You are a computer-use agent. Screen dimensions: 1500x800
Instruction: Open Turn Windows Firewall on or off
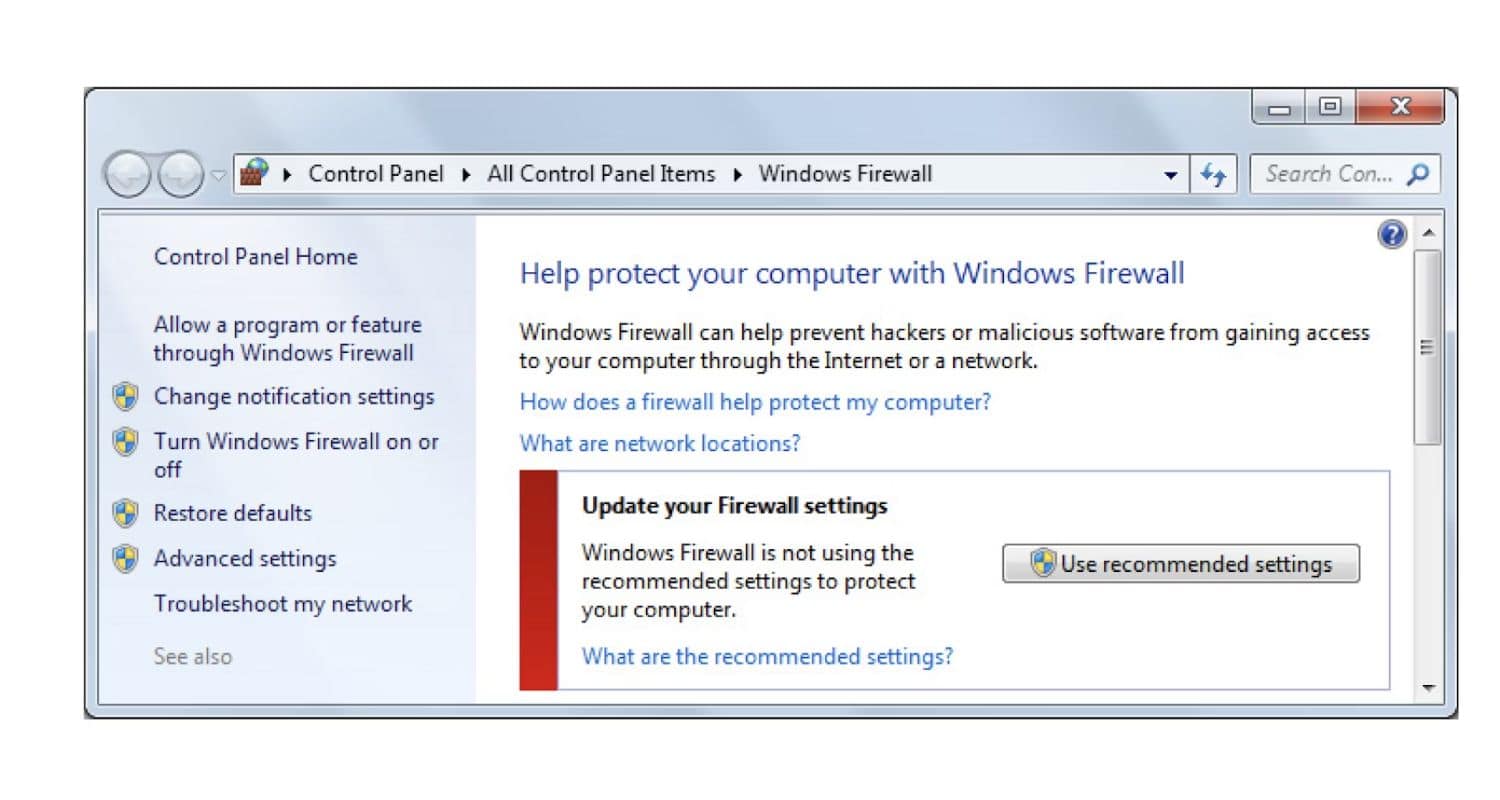[x=296, y=455]
